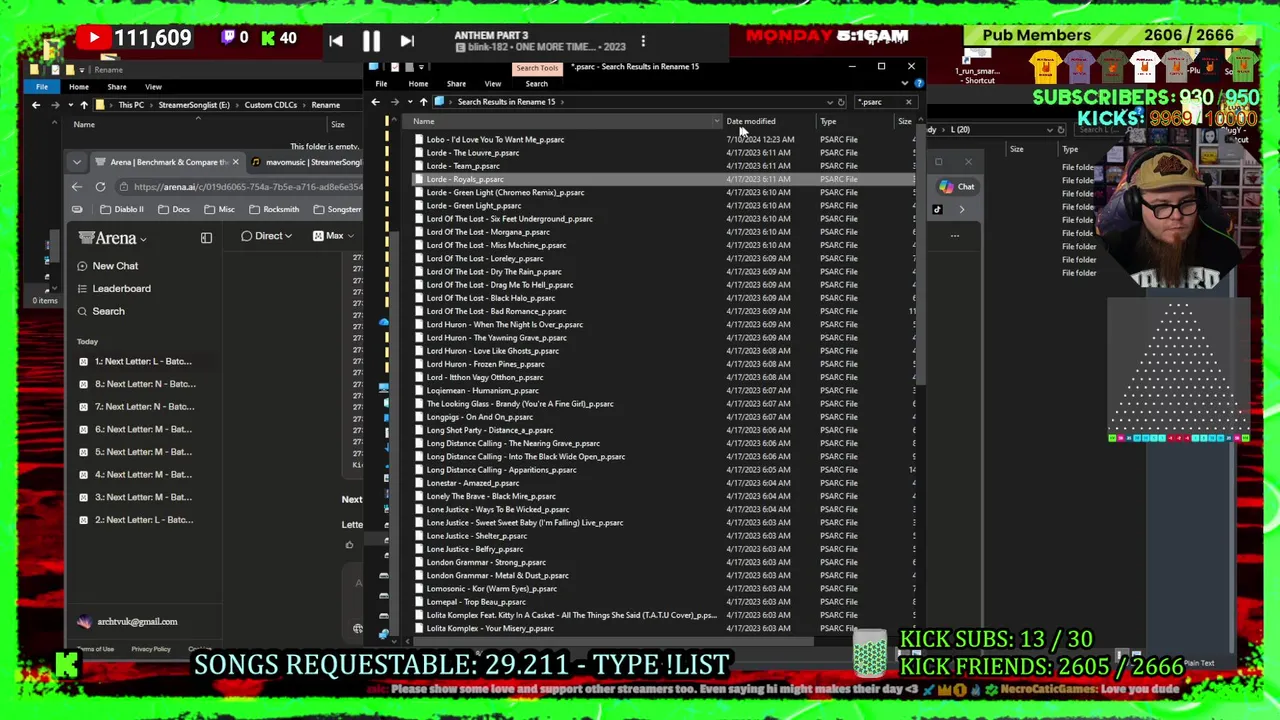
Task: Open Direct mode dropdown in Arena
Action: tap(267, 236)
